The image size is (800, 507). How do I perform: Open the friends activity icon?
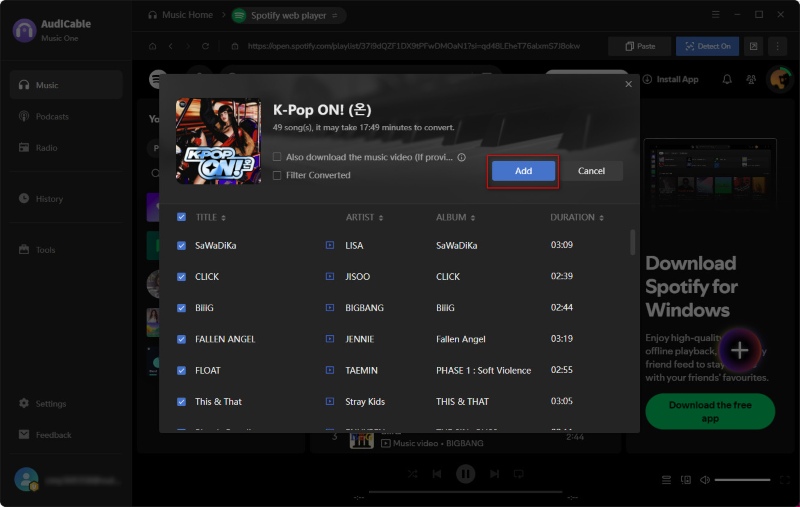751,79
